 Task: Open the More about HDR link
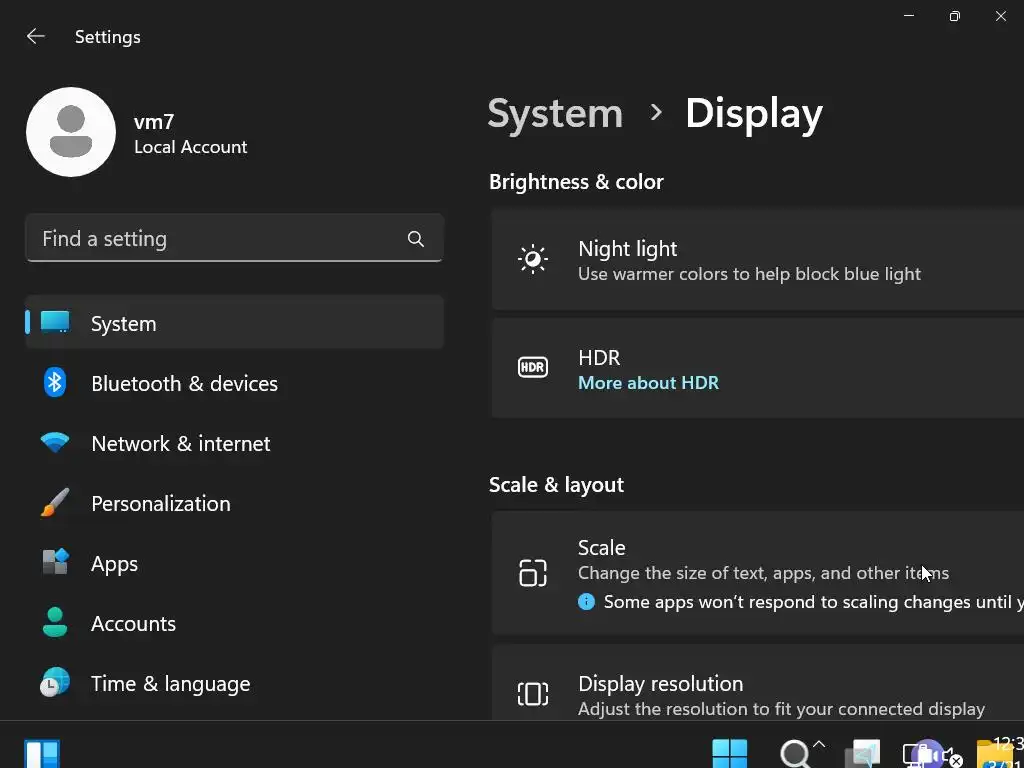[648, 383]
